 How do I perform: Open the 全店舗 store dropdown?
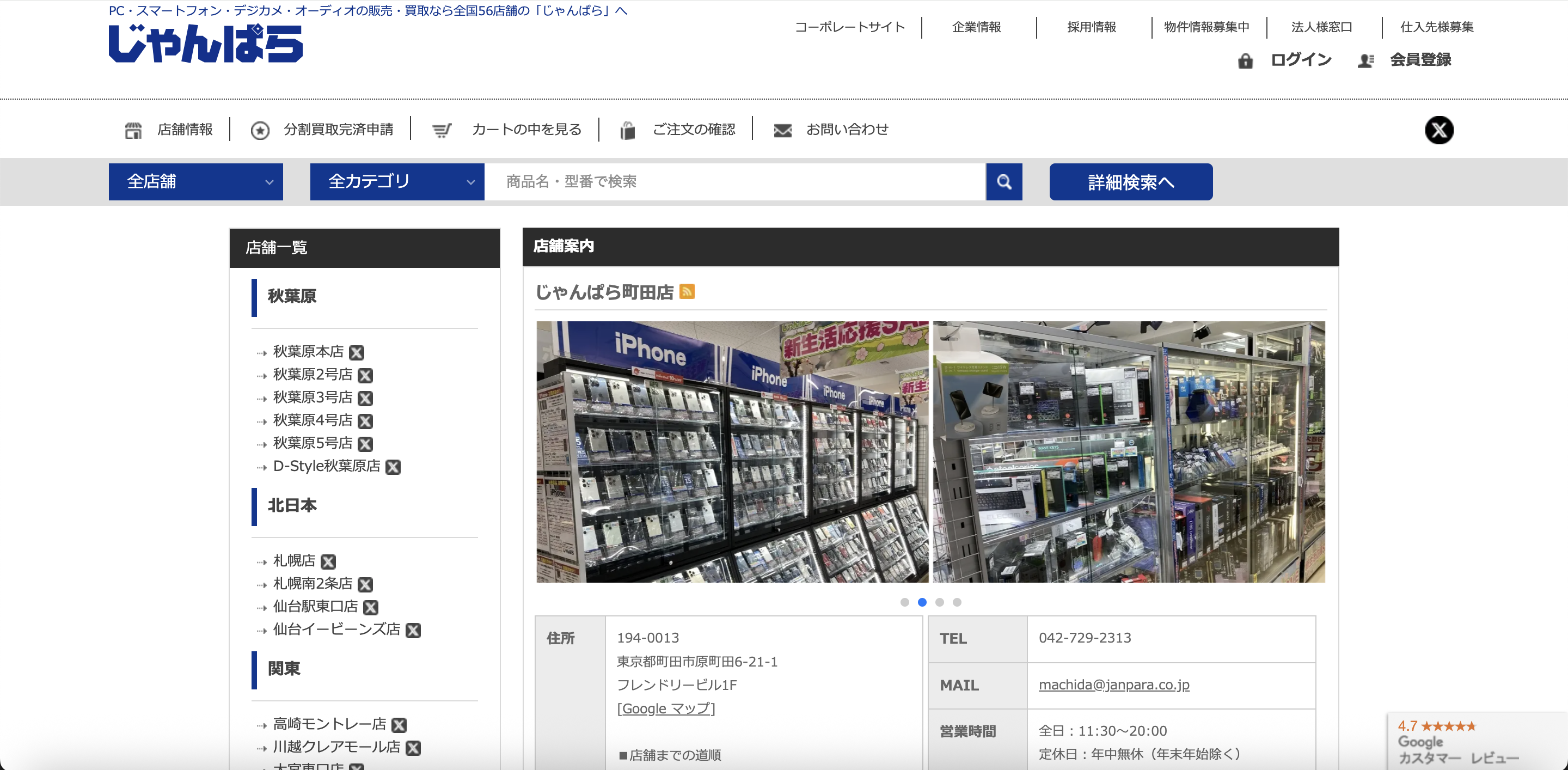[195, 181]
